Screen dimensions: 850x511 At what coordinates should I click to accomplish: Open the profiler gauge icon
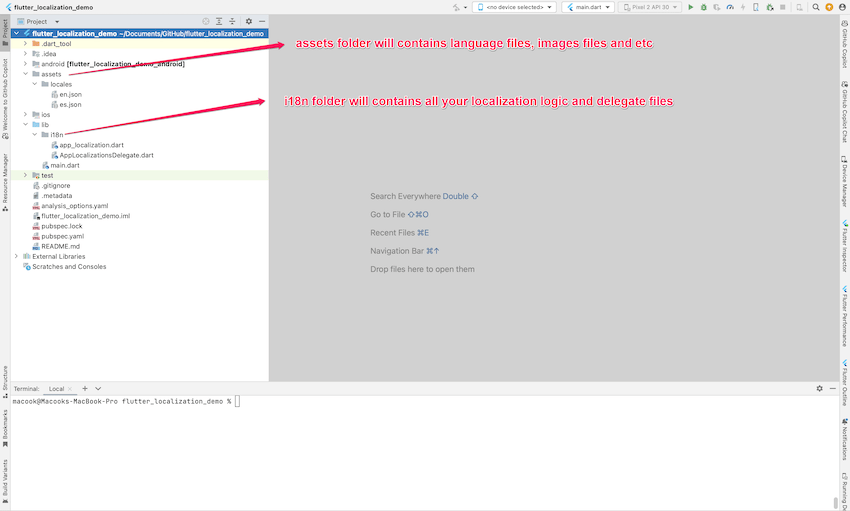pyautogui.click(x=730, y=7)
